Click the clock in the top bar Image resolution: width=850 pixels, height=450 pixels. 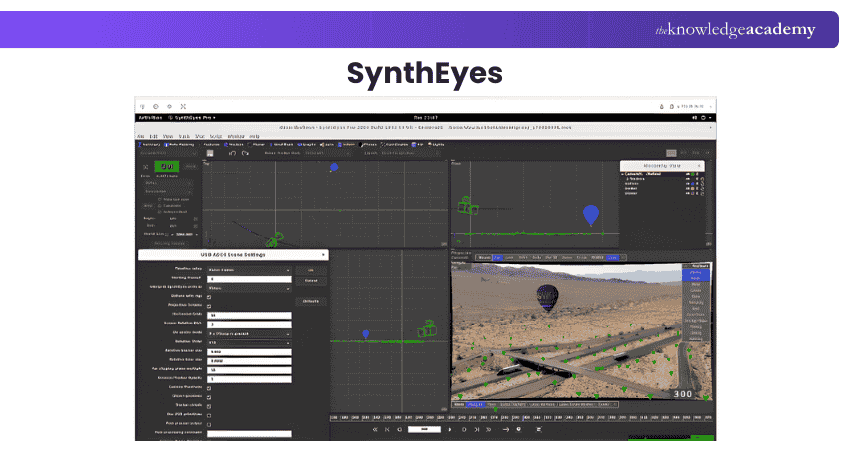click(x=426, y=118)
